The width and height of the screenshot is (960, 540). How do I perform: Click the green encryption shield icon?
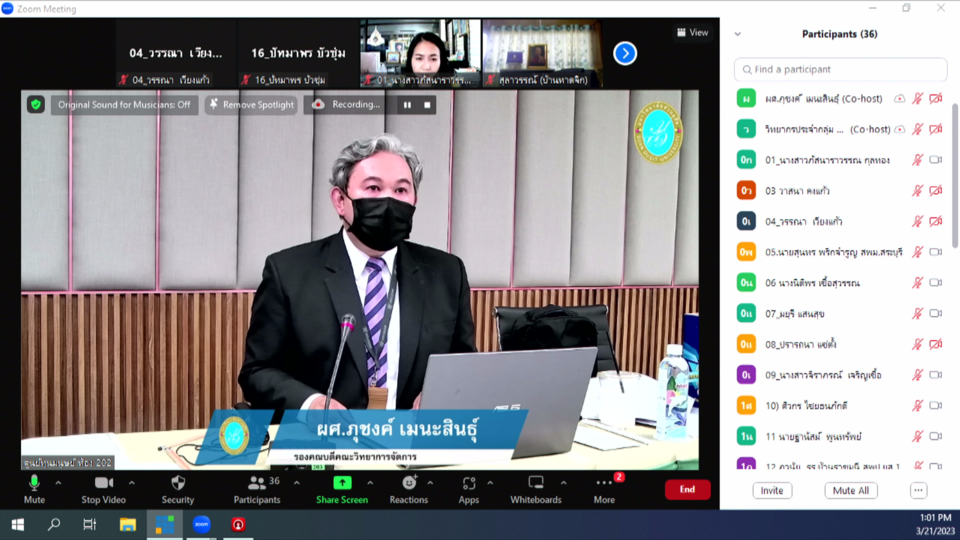click(x=36, y=105)
